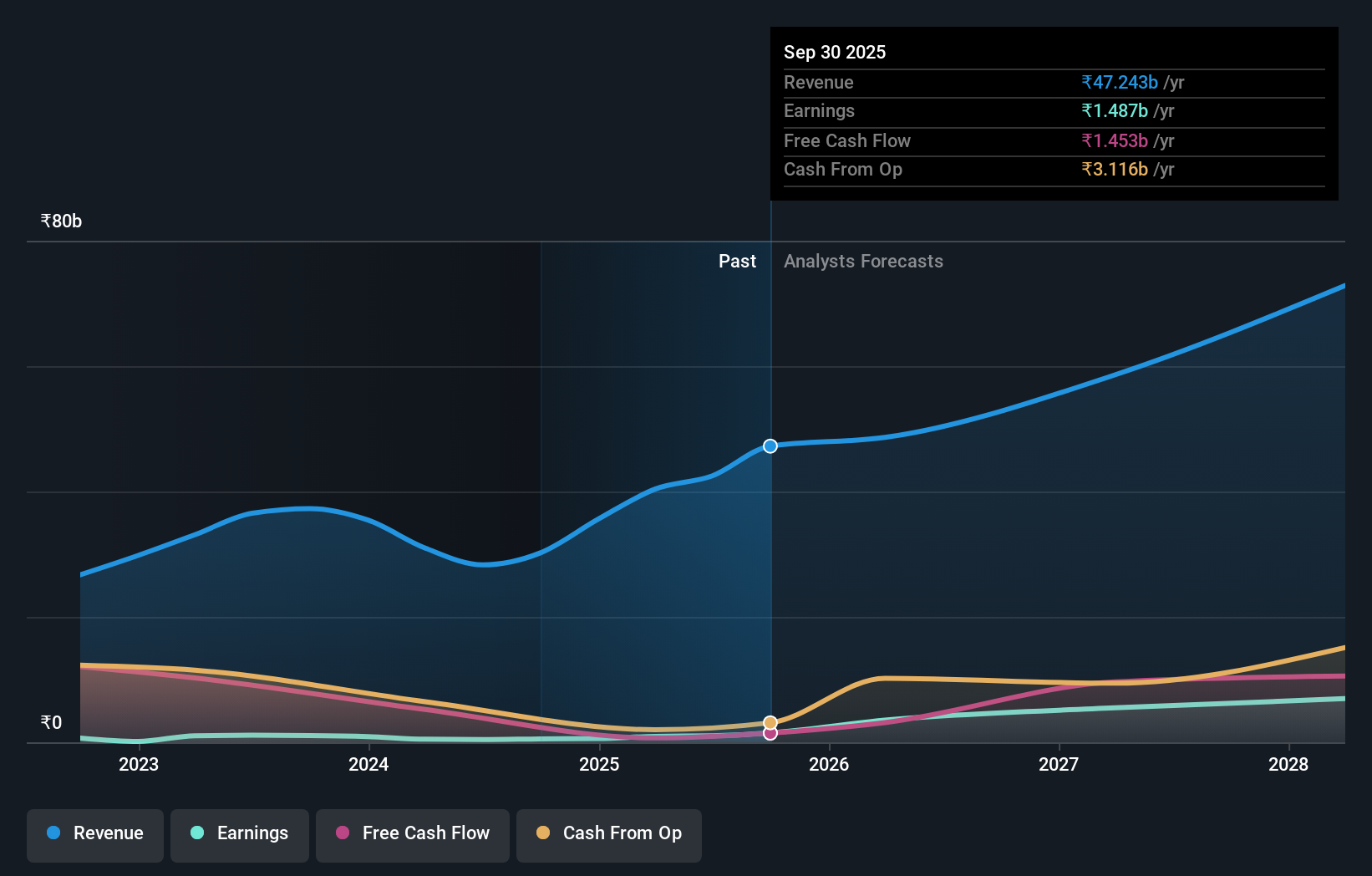Toggle the Revenue series visibility
This screenshot has width=1372, height=876.
(x=94, y=835)
